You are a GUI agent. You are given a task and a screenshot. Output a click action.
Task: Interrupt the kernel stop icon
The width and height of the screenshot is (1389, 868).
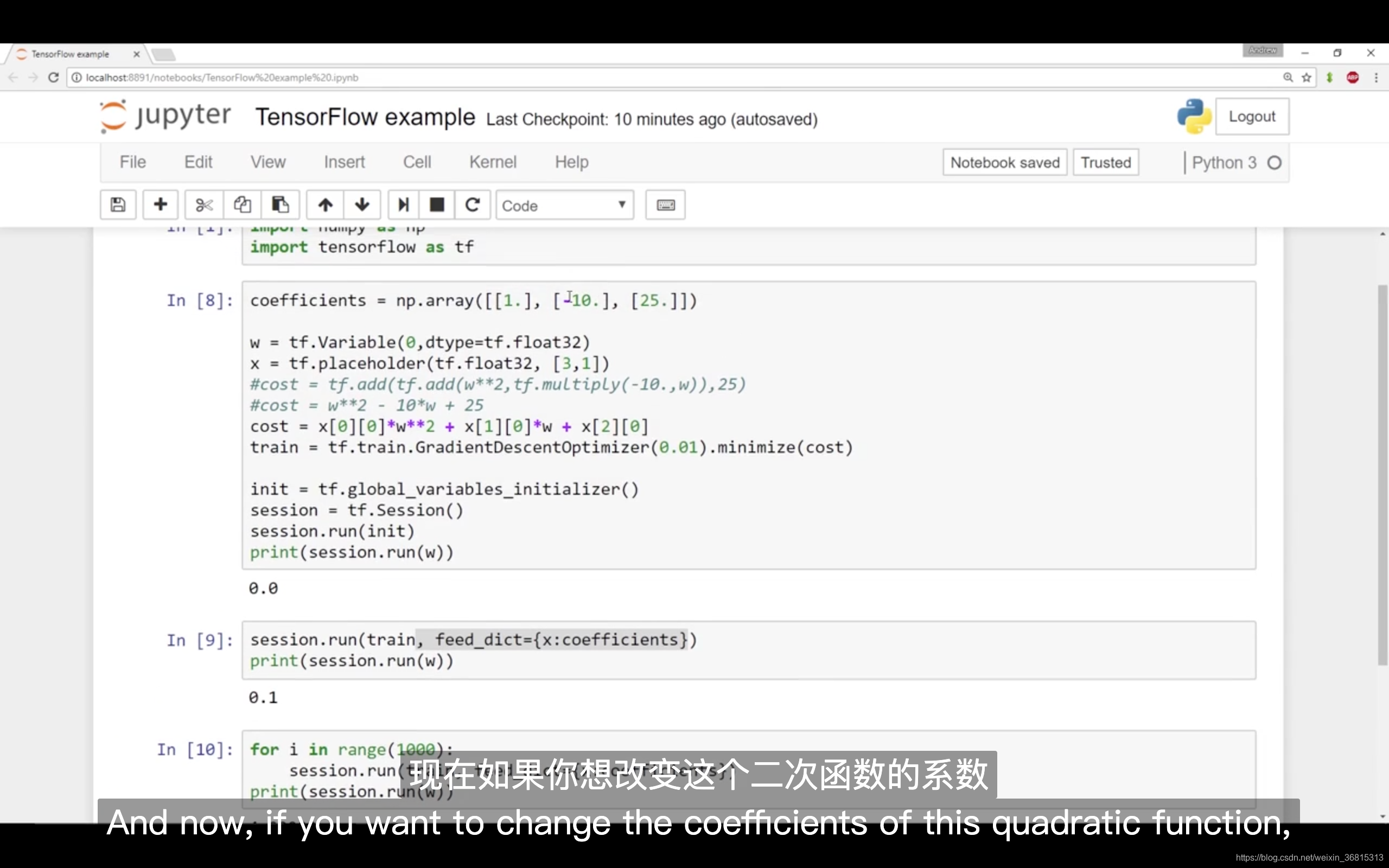point(437,205)
